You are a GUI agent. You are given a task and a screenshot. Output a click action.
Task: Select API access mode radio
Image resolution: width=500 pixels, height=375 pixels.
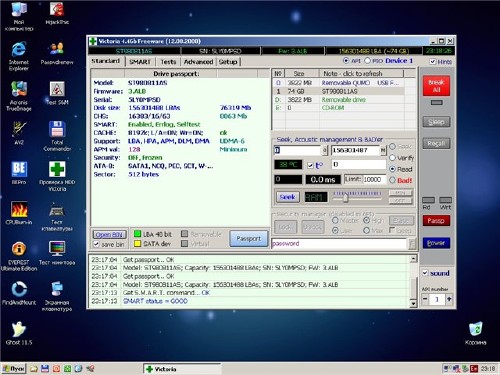click(x=346, y=61)
